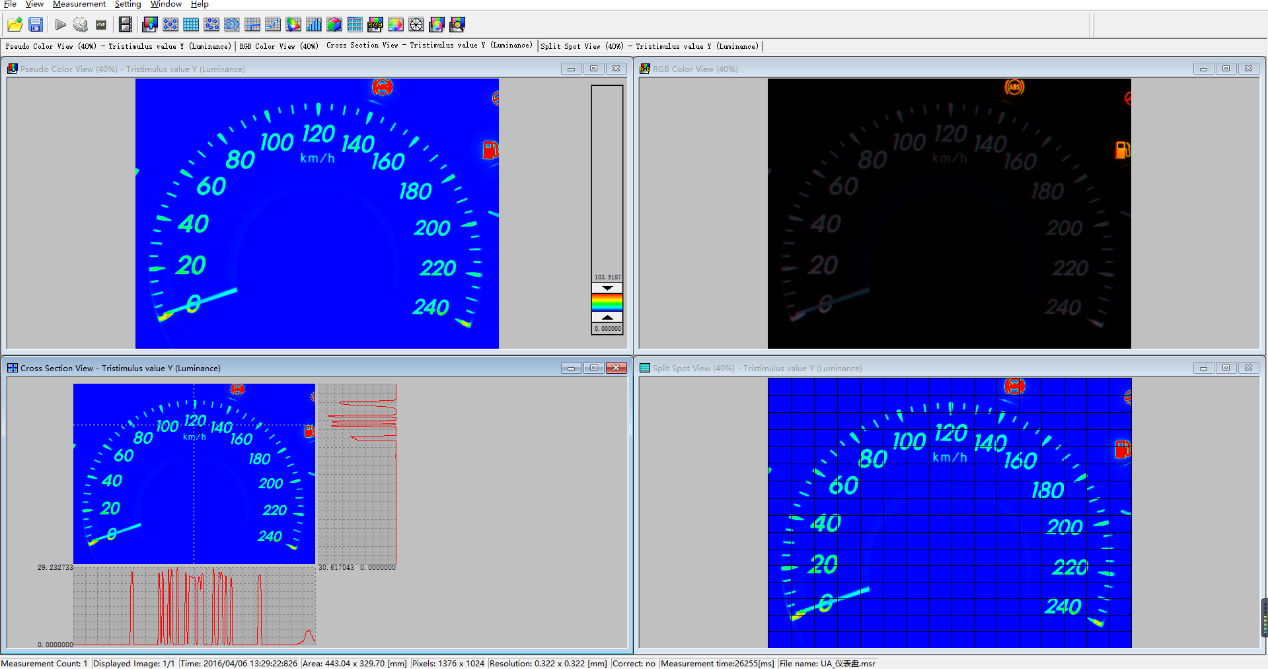Click the down arrow above the rainbow scale
Viewport: 1268px width, 669px height.
(607, 287)
